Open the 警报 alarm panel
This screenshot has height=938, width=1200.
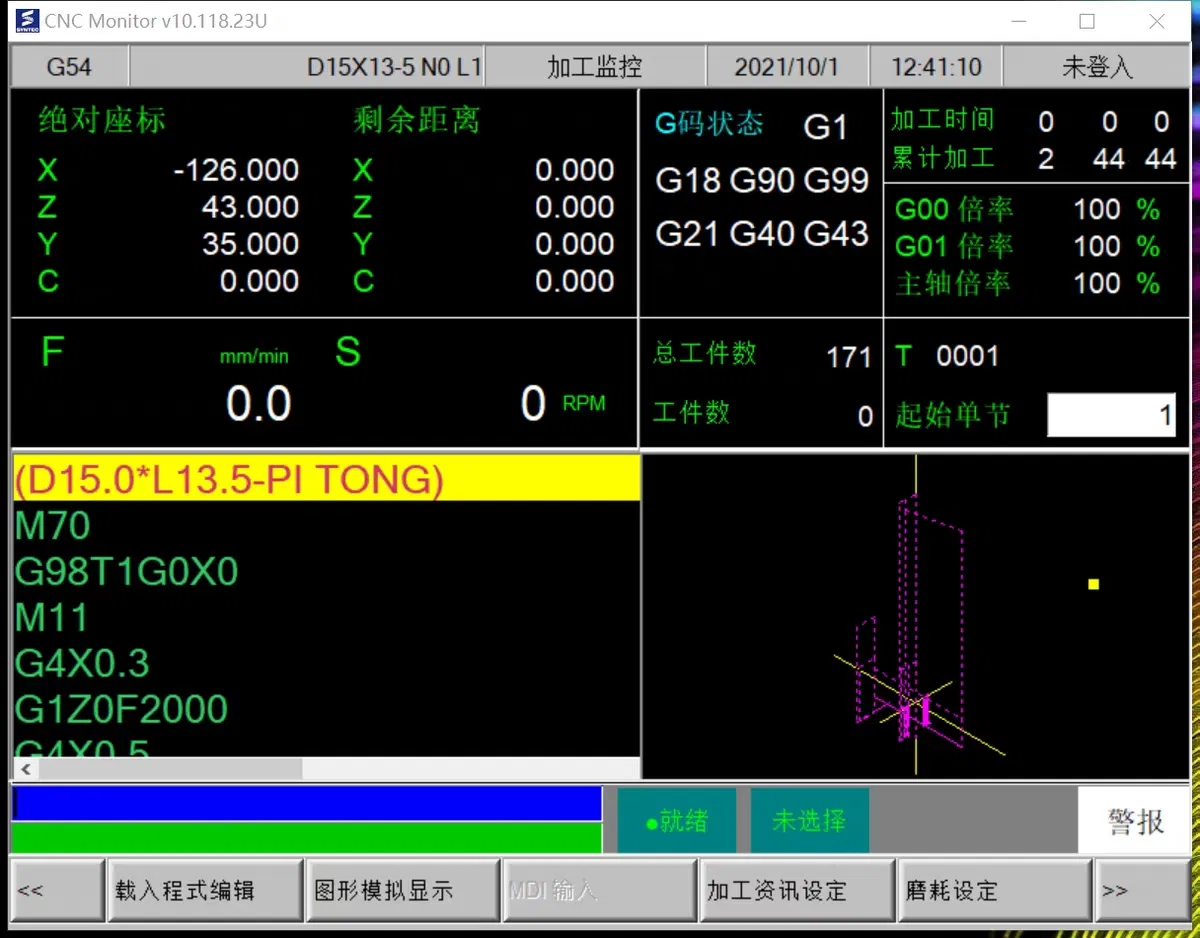pos(1135,821)
